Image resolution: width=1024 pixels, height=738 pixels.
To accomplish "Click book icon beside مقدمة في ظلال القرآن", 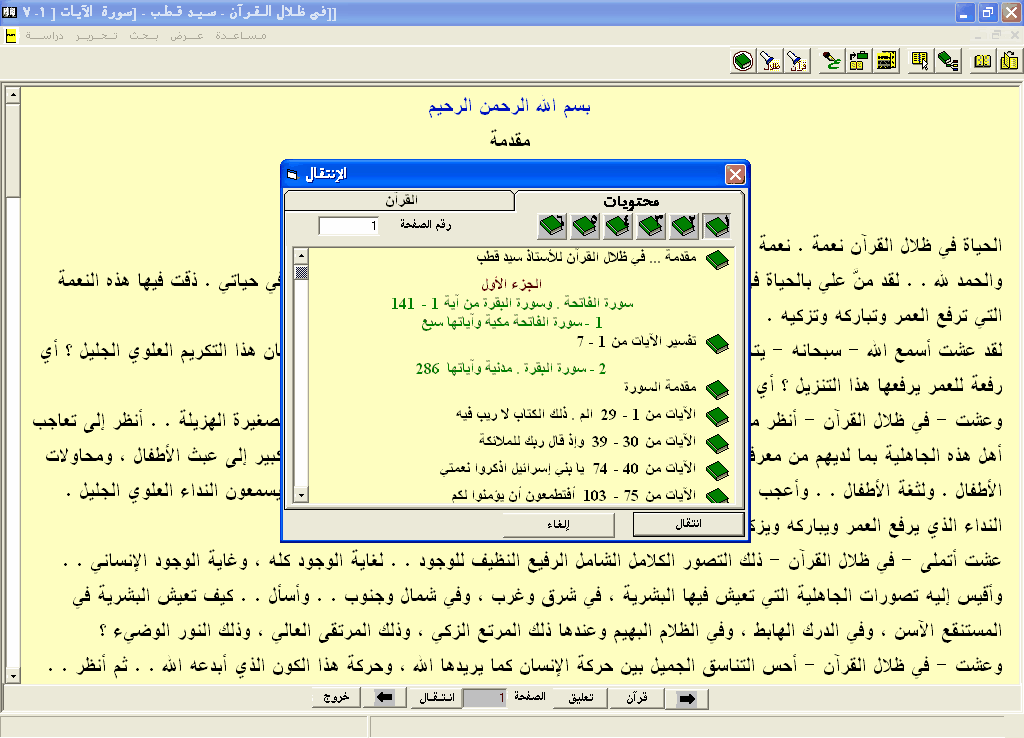I will pyautogui.click(x=717, y=259).
